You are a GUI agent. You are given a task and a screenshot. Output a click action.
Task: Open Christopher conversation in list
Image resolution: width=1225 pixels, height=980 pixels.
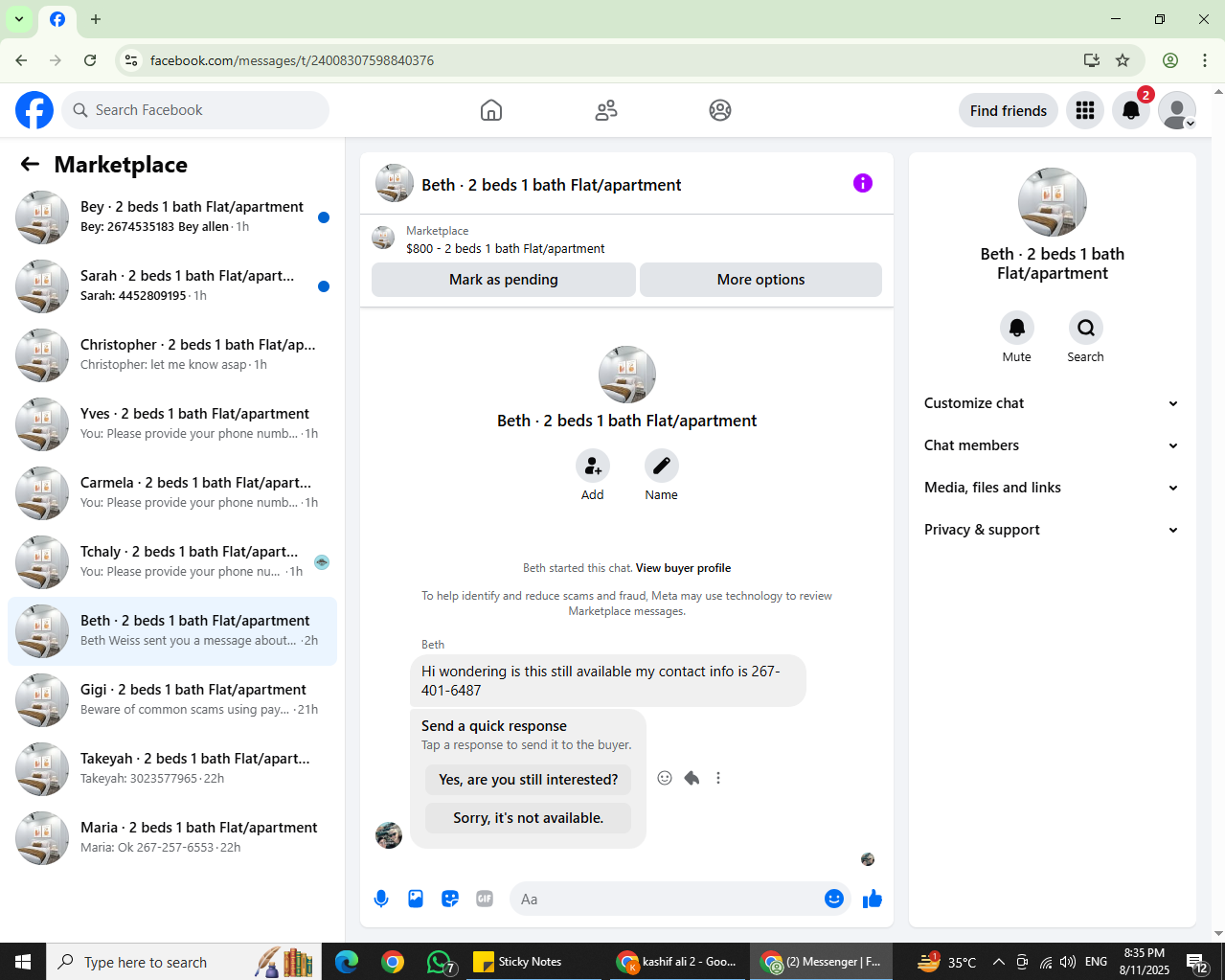(172, 355)
